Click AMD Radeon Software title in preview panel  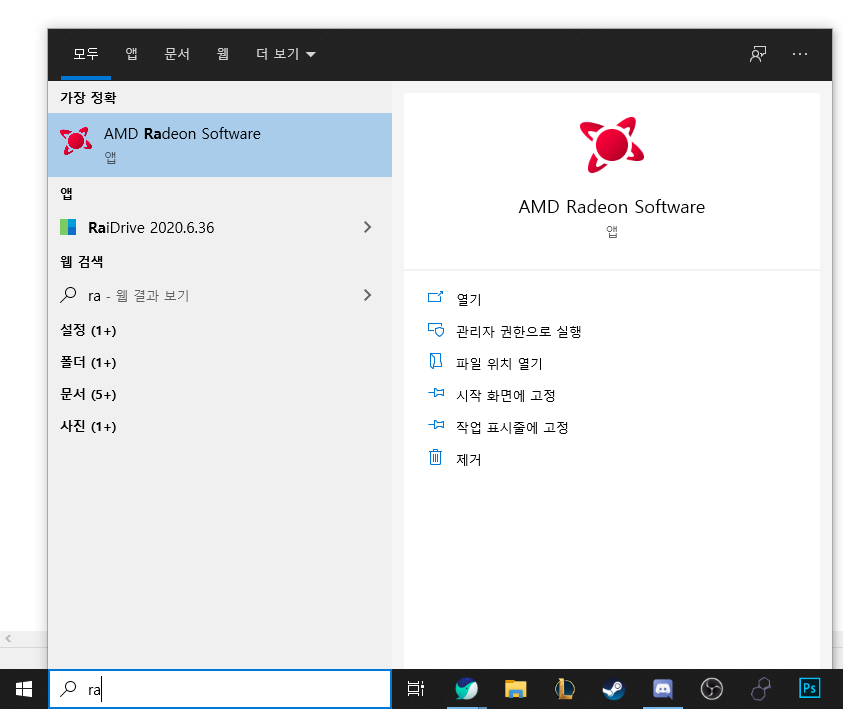tap(612, 207)
